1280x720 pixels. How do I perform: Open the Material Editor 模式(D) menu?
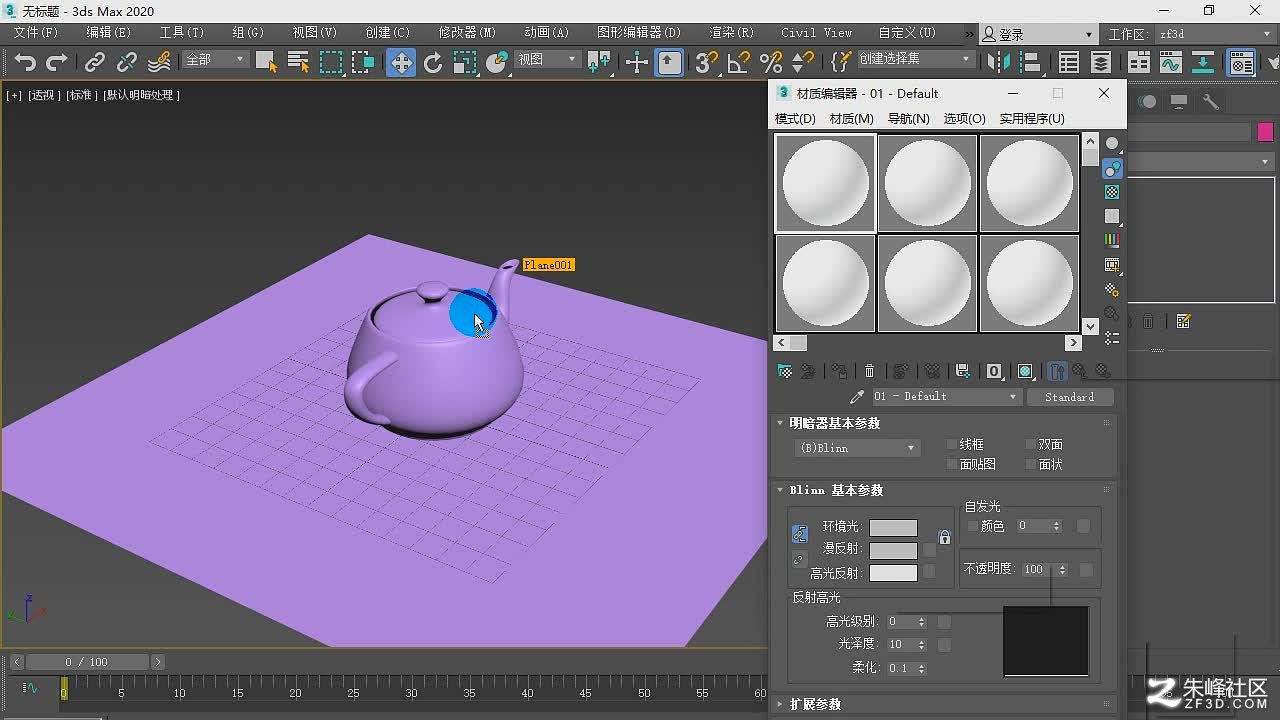click(x=795, y=119)
